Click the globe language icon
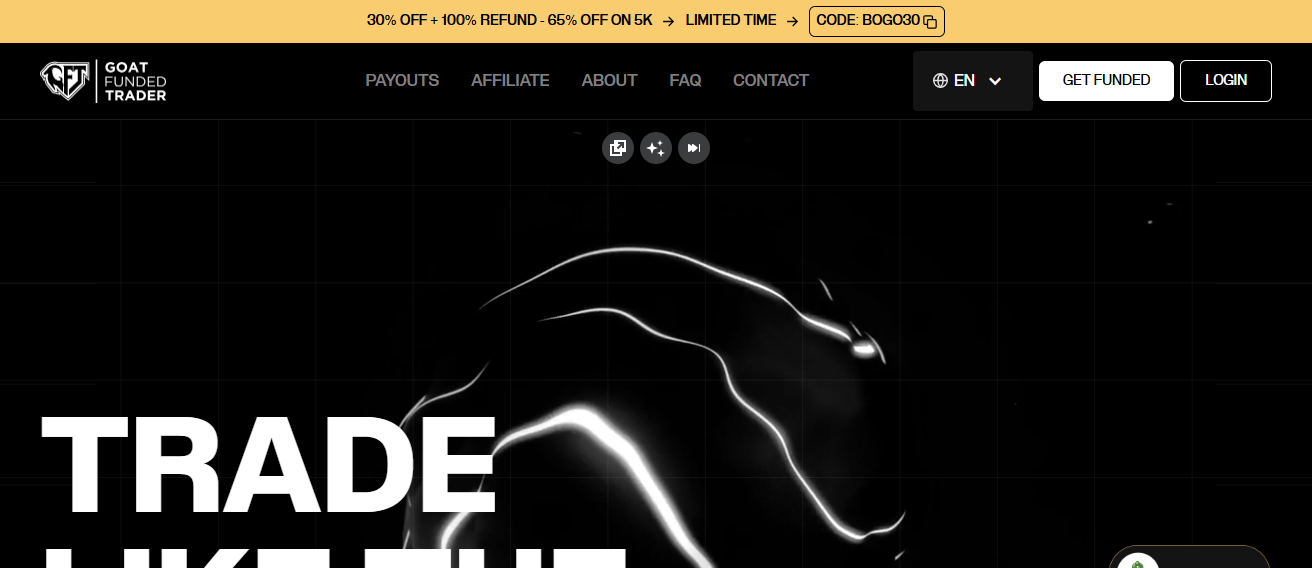 (940, 81)
